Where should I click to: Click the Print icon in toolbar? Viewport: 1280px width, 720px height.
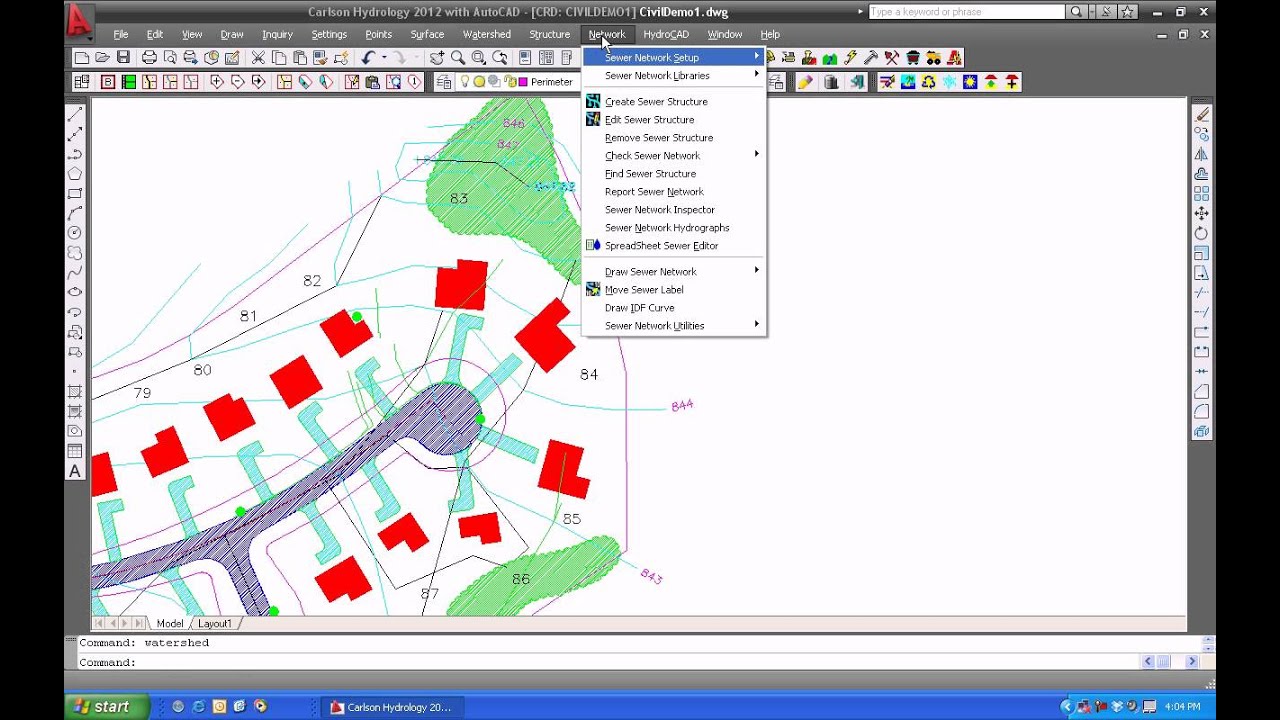click(x=149, y=58)
